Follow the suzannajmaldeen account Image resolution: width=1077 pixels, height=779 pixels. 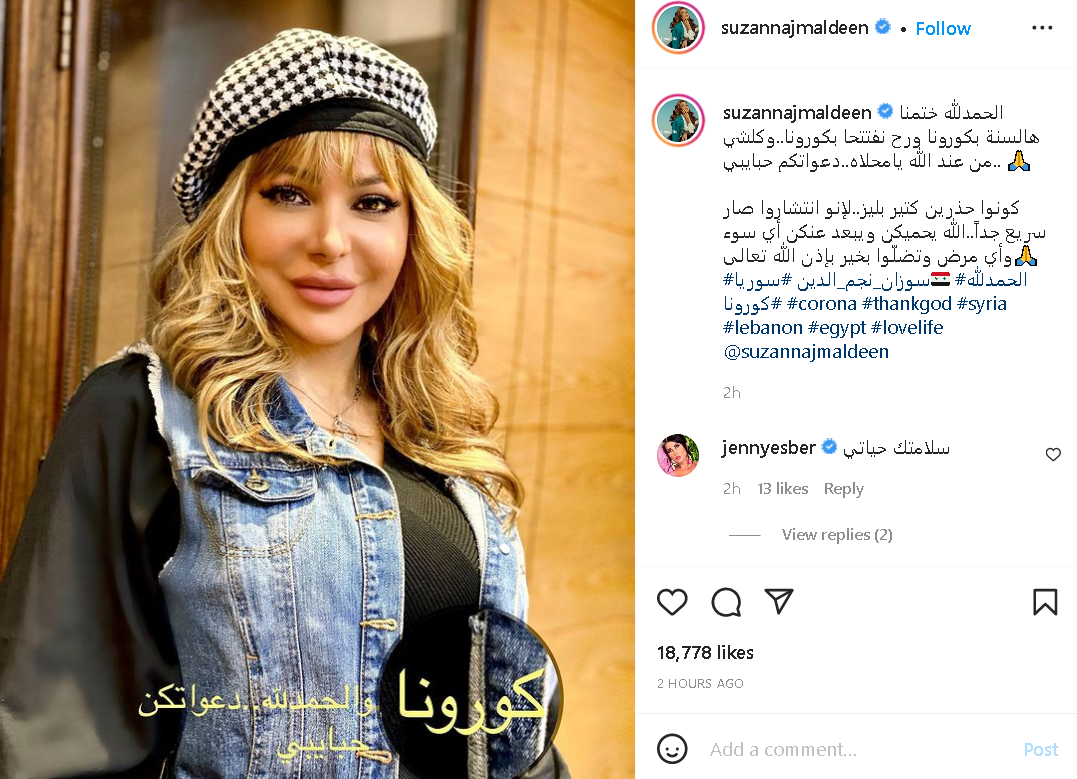(943, 28)
